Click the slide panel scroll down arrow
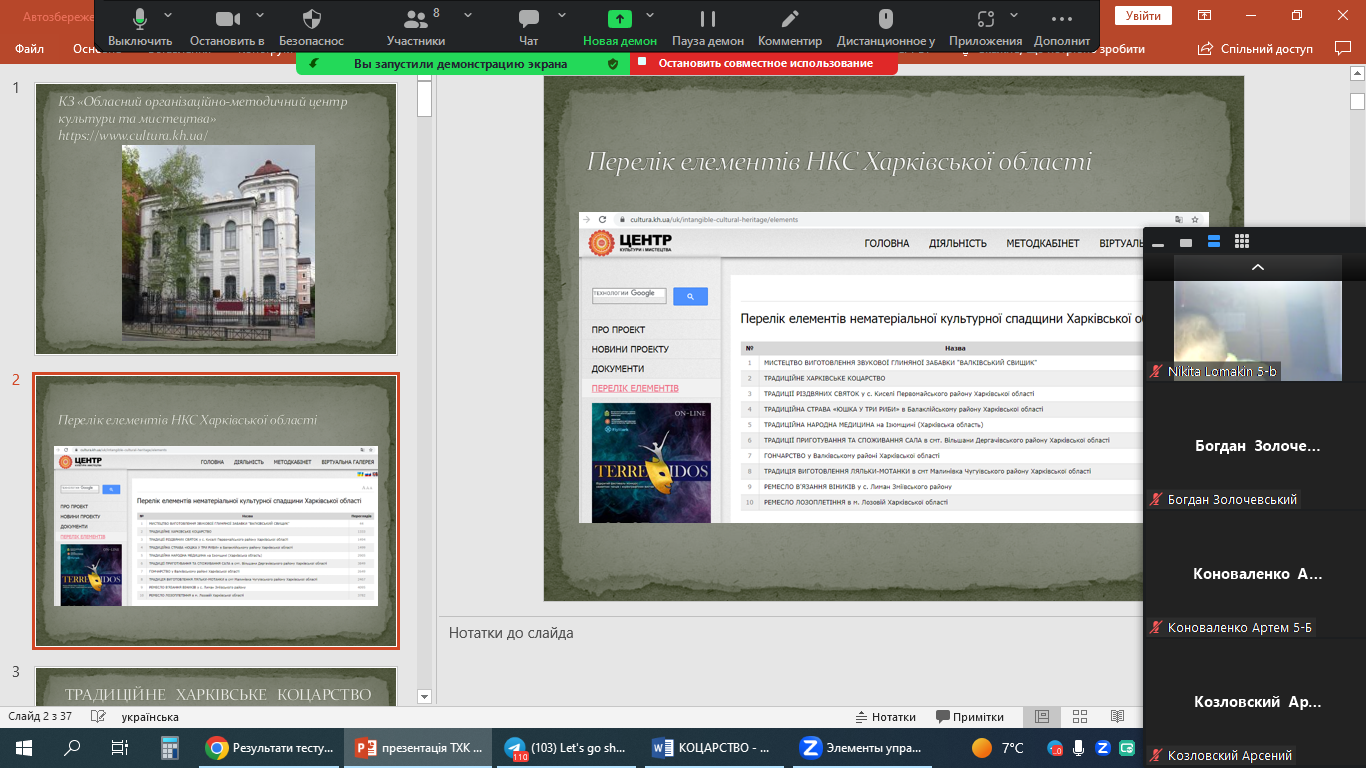The width and height of the screenshot is (1366, 768). point(423,697)
